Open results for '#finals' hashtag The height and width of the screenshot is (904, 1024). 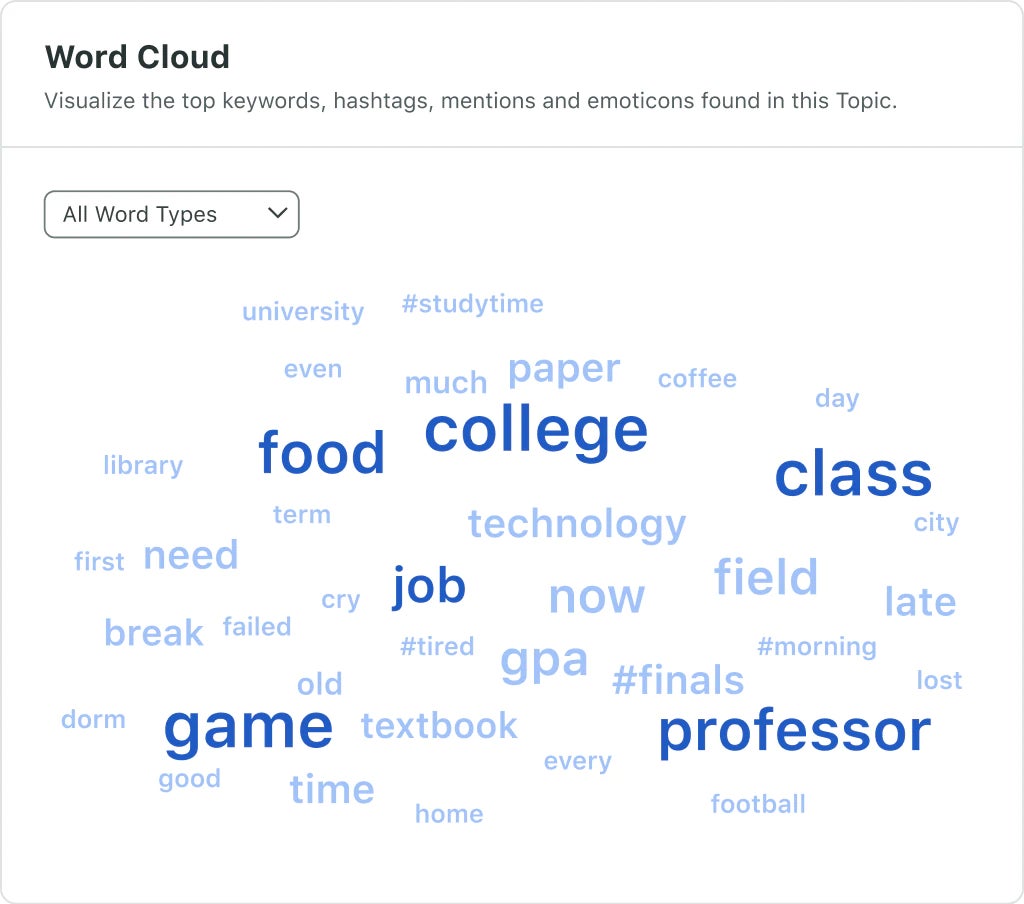pyautogui.click(x=679, y=680)
